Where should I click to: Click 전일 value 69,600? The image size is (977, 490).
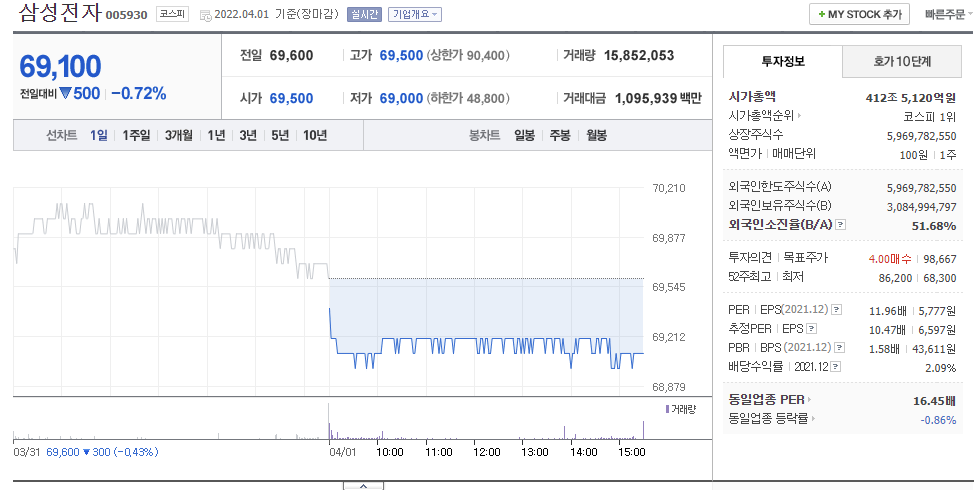pos(291,55)
